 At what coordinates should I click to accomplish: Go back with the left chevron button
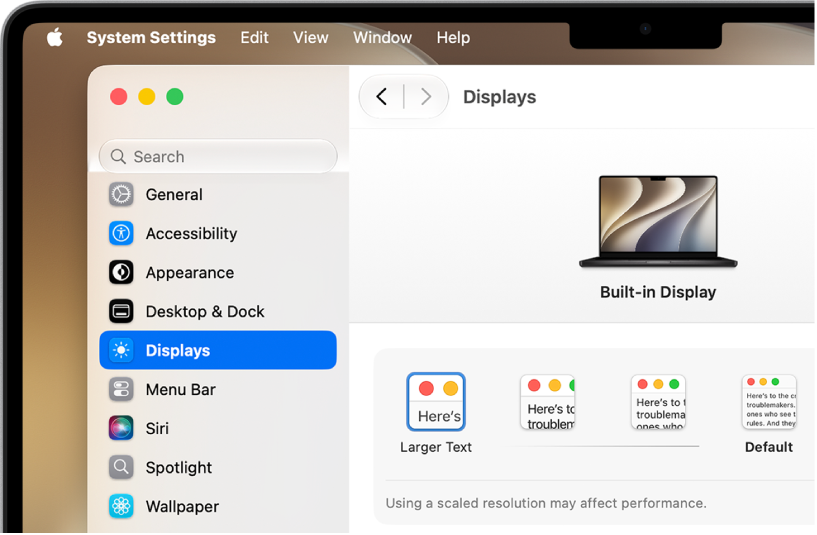[x=382, y=96]
